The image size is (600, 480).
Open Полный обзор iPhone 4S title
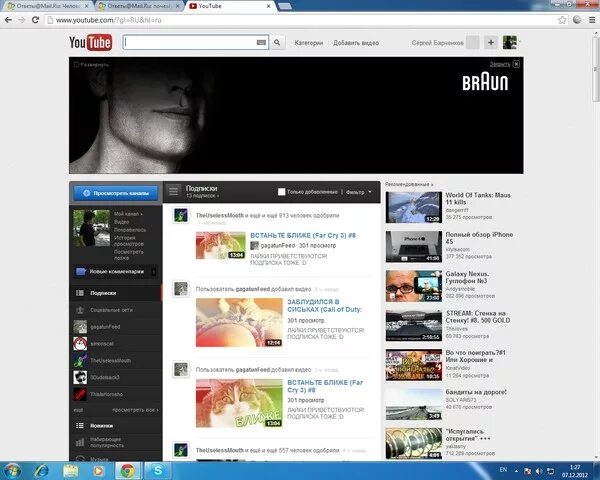pyautogui.click(x=479, y=238)
